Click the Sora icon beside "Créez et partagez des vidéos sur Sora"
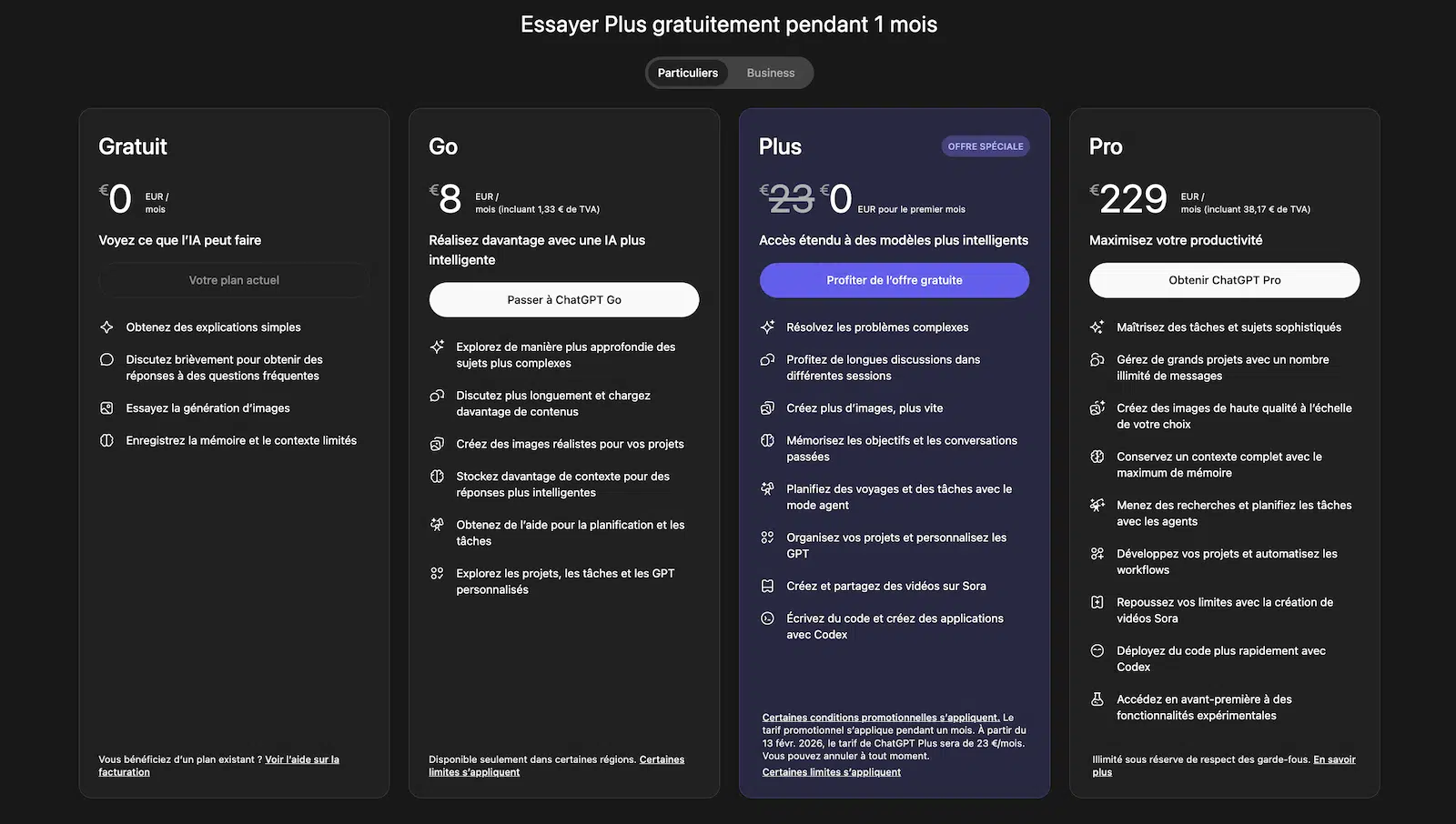Screen dimensions: 1456x824 767,586
